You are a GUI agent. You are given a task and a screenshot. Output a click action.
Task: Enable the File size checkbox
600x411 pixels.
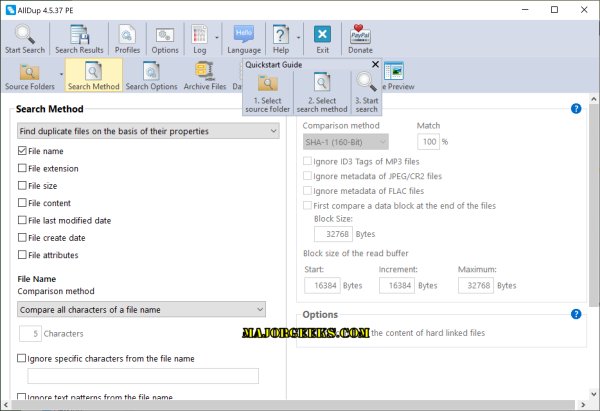coord(22,186)
